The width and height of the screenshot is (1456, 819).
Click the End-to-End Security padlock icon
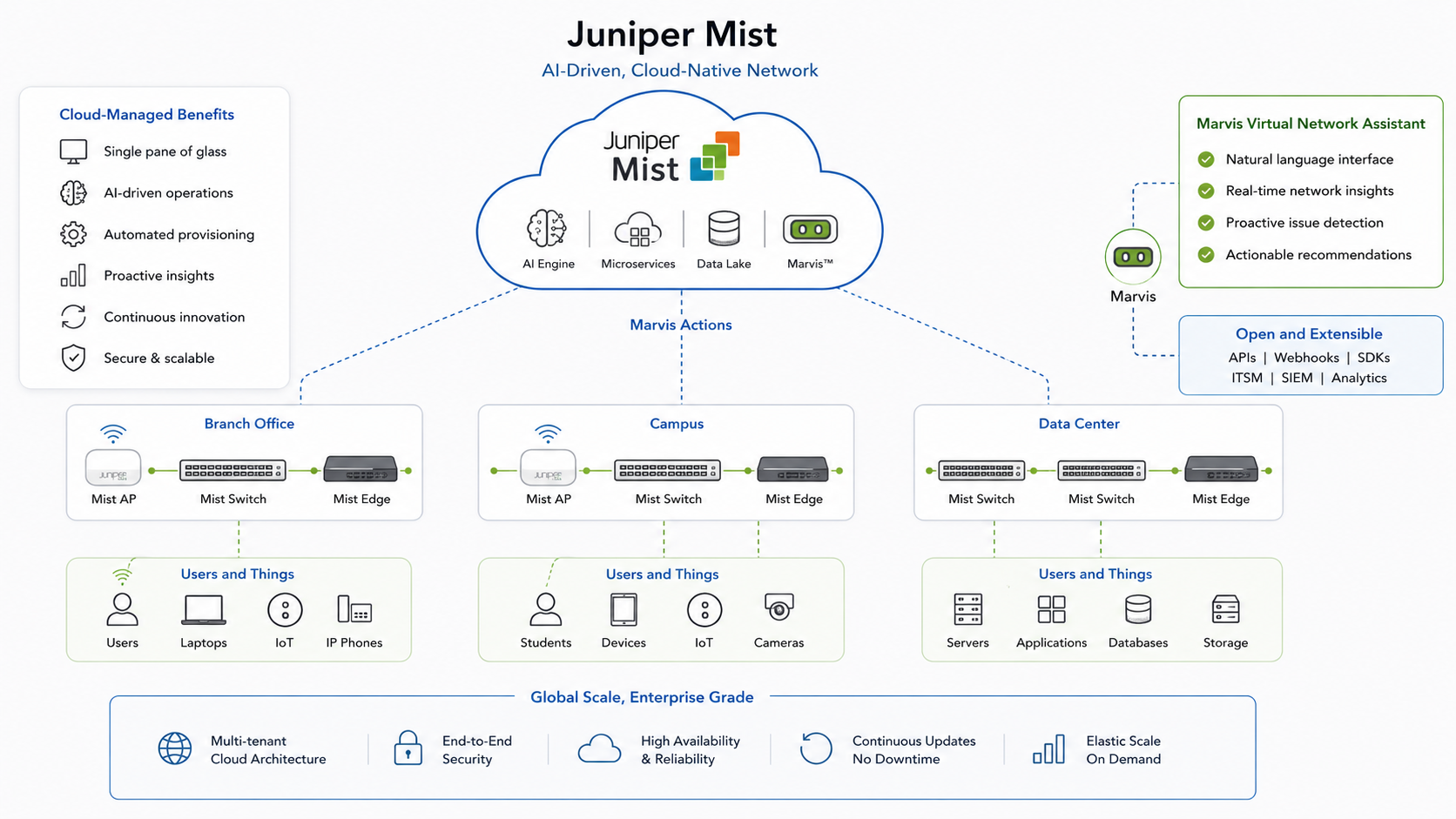408,748
